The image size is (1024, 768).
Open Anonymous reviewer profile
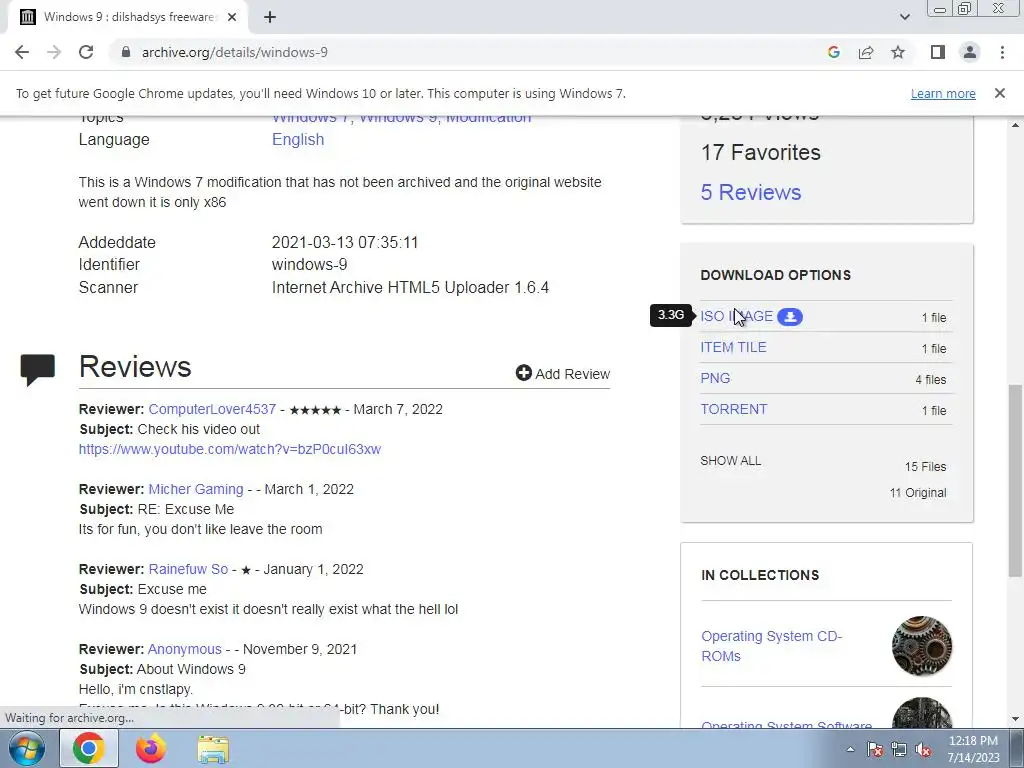tap(184, 649)
